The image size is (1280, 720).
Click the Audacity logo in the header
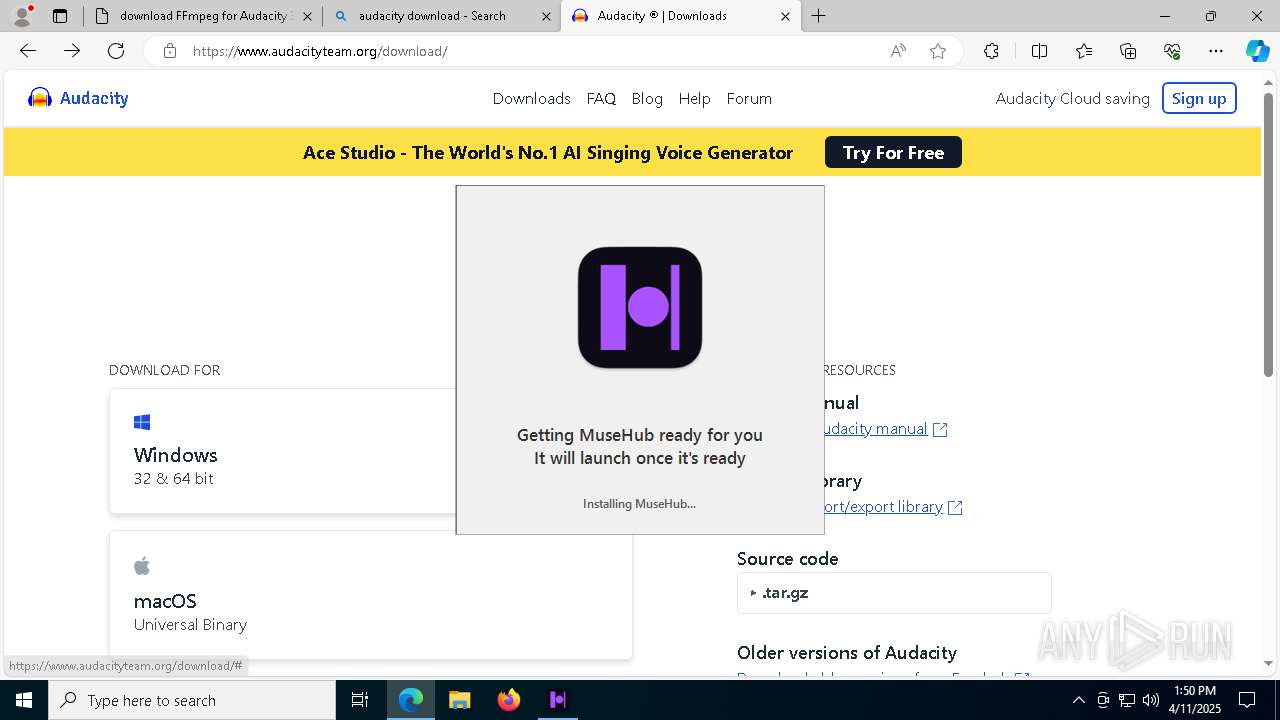78,98
